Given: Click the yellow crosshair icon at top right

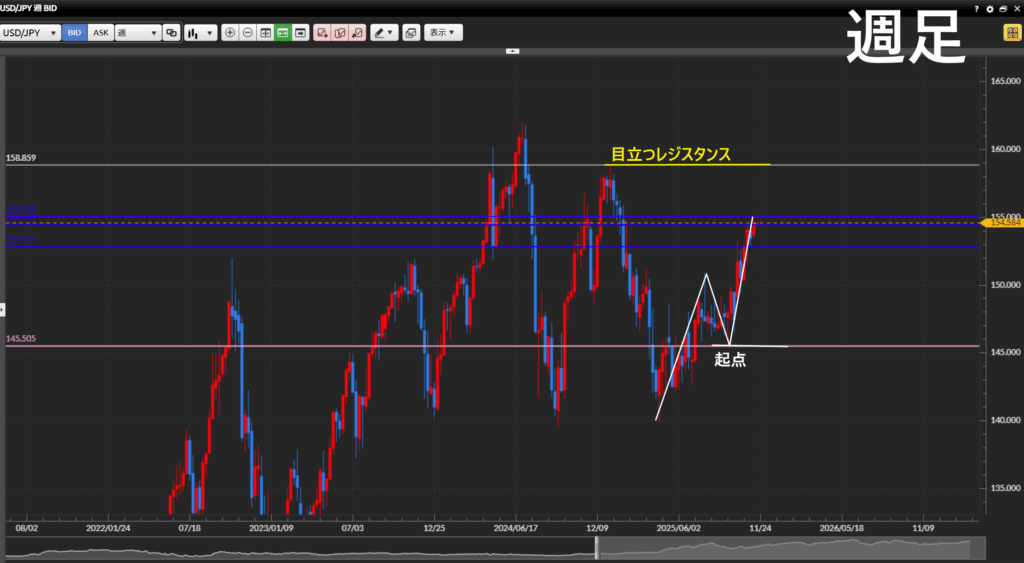Looking at the screenshot, I should 1011,33.
